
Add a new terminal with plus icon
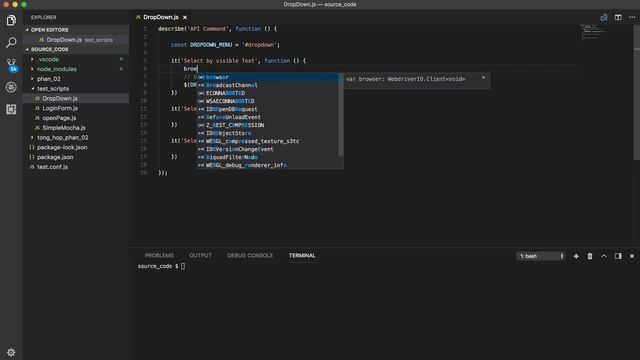pos(576,256)
